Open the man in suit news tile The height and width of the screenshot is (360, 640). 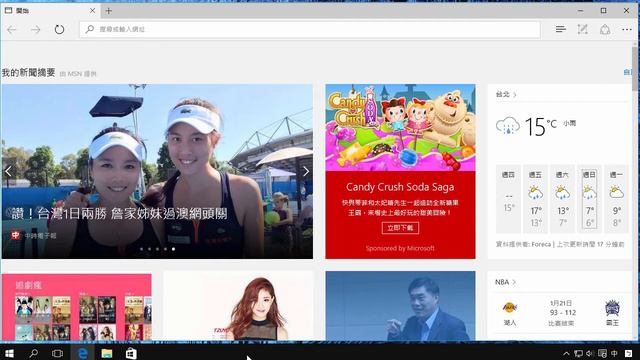(x=400, y=306)
